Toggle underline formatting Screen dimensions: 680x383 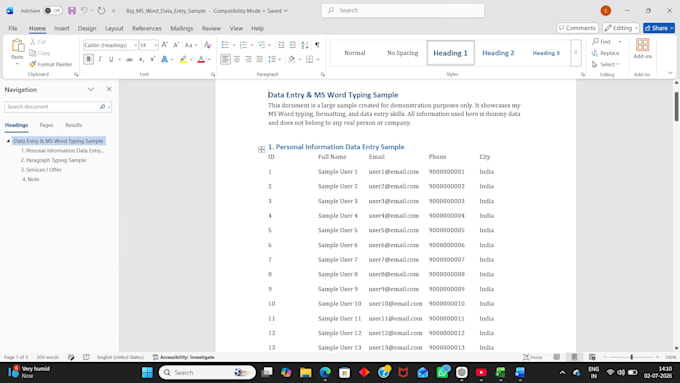pos(111,59)
